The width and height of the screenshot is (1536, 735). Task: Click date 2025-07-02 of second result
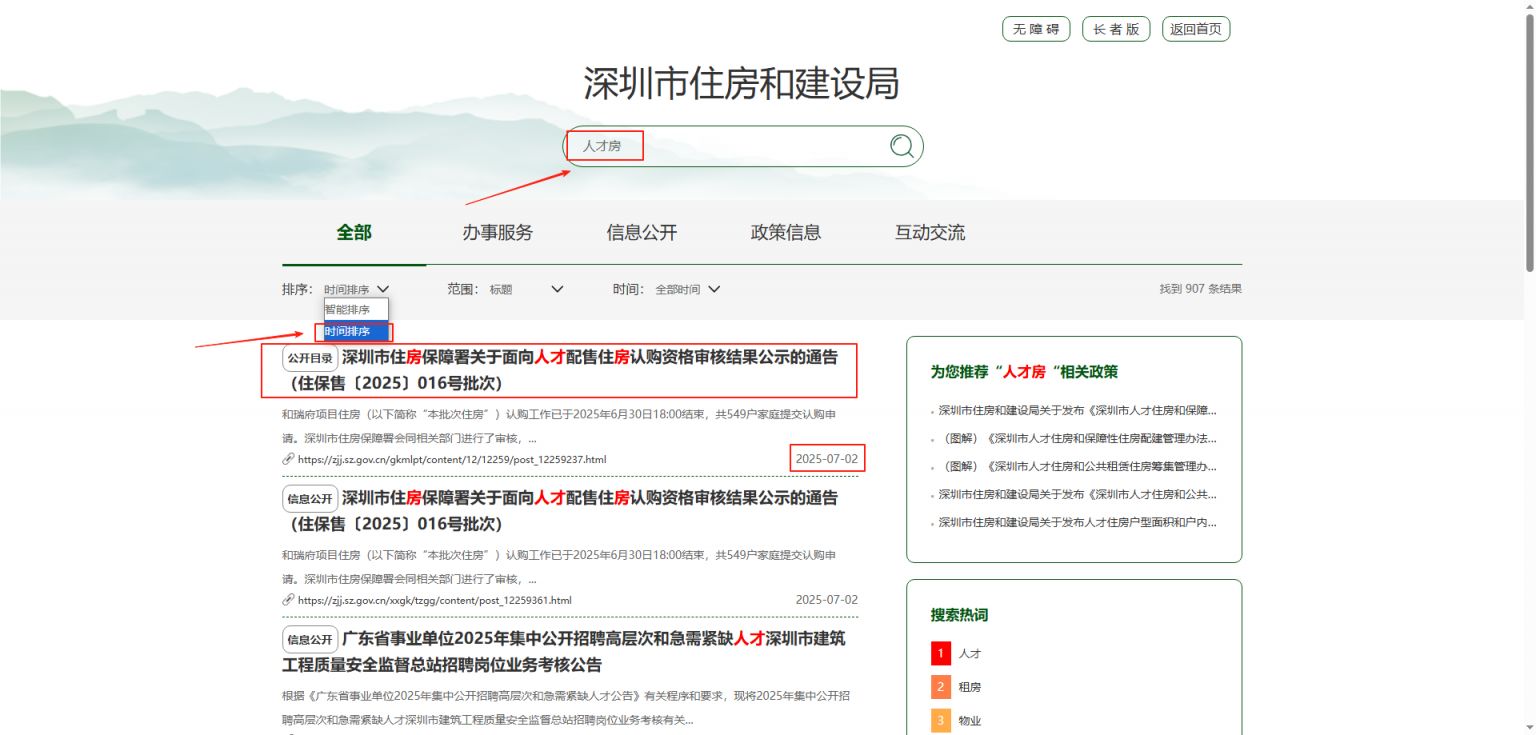coord(827,600)
